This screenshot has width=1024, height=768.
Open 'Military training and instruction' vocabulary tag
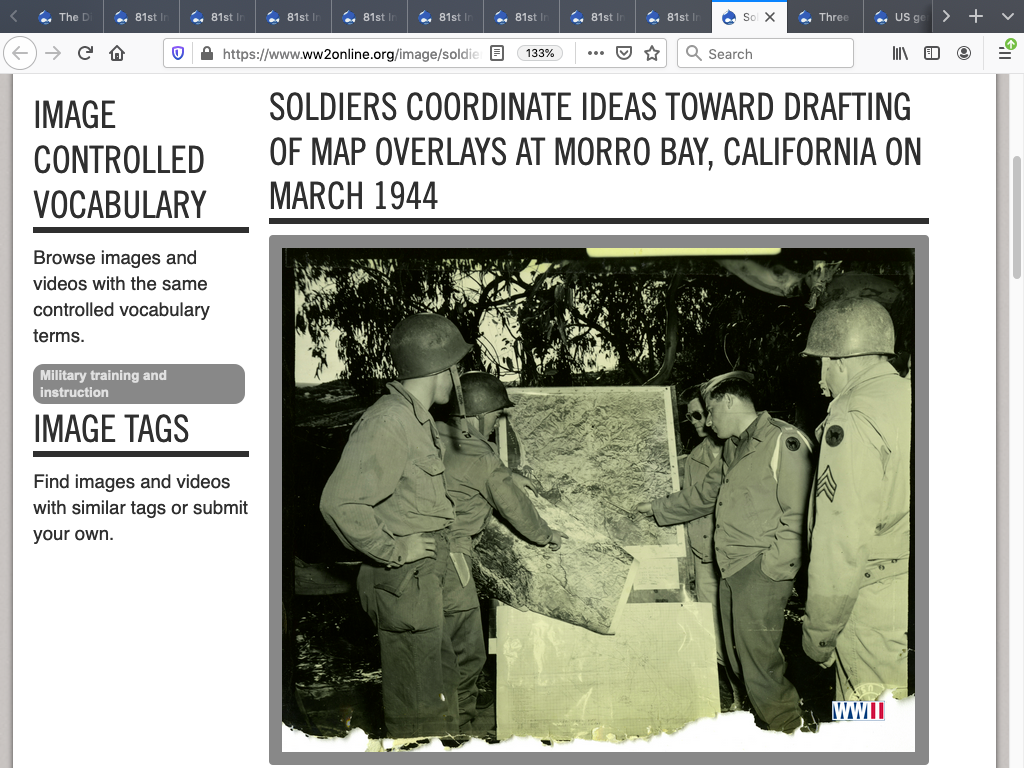139,384
